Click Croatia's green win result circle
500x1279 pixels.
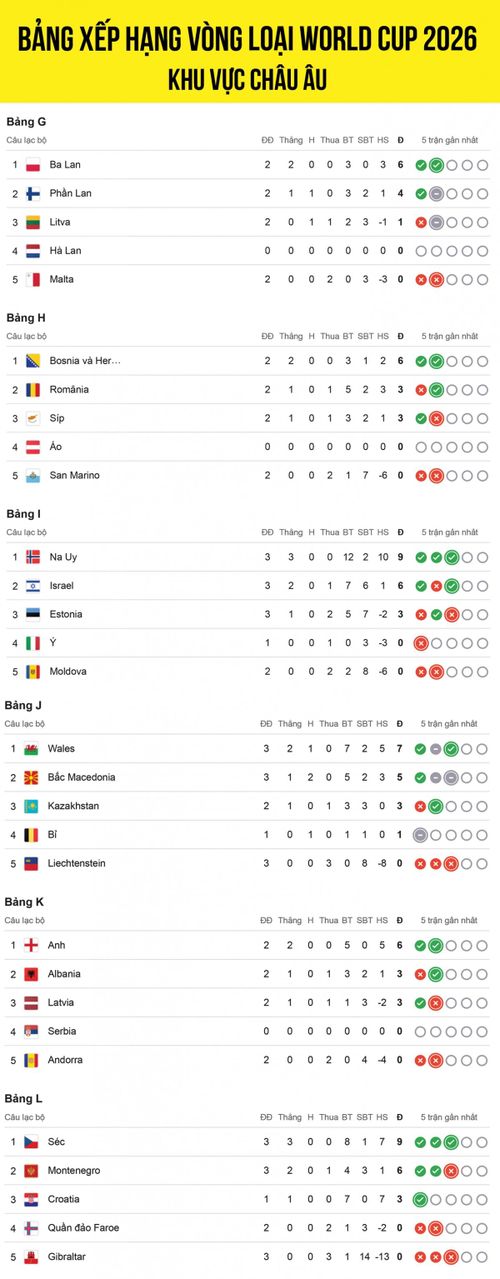point(420,1199)
